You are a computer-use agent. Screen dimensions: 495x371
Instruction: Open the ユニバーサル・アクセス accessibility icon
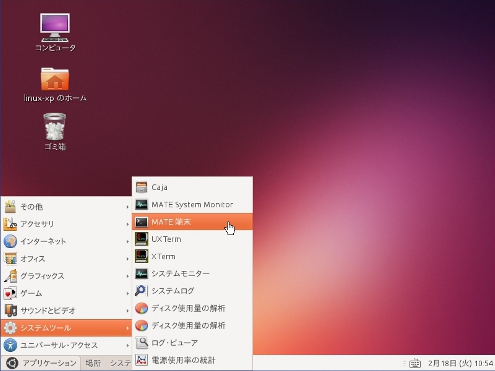(x=10, y=345)
